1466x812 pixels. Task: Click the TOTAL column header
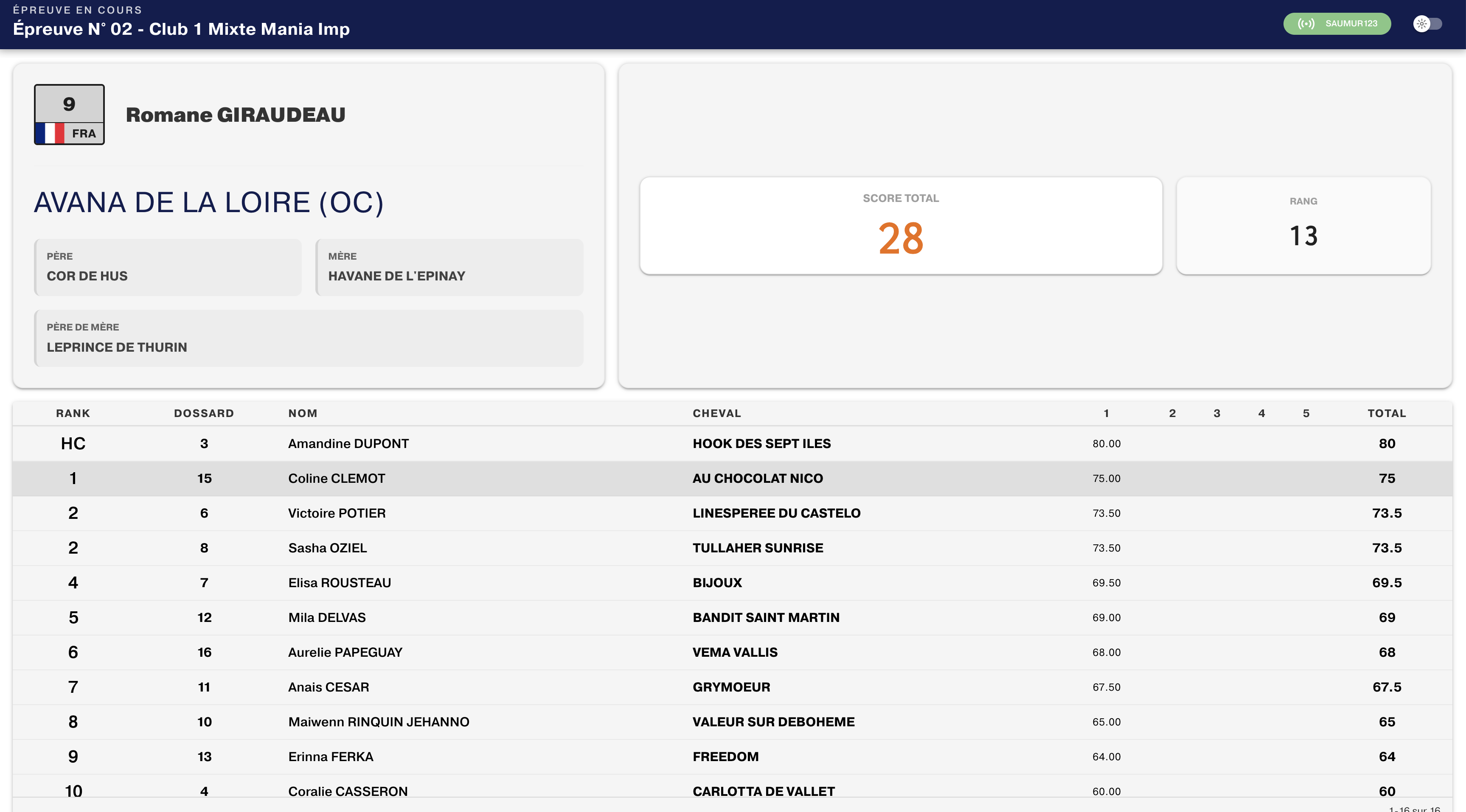[x=1386, y=413]
